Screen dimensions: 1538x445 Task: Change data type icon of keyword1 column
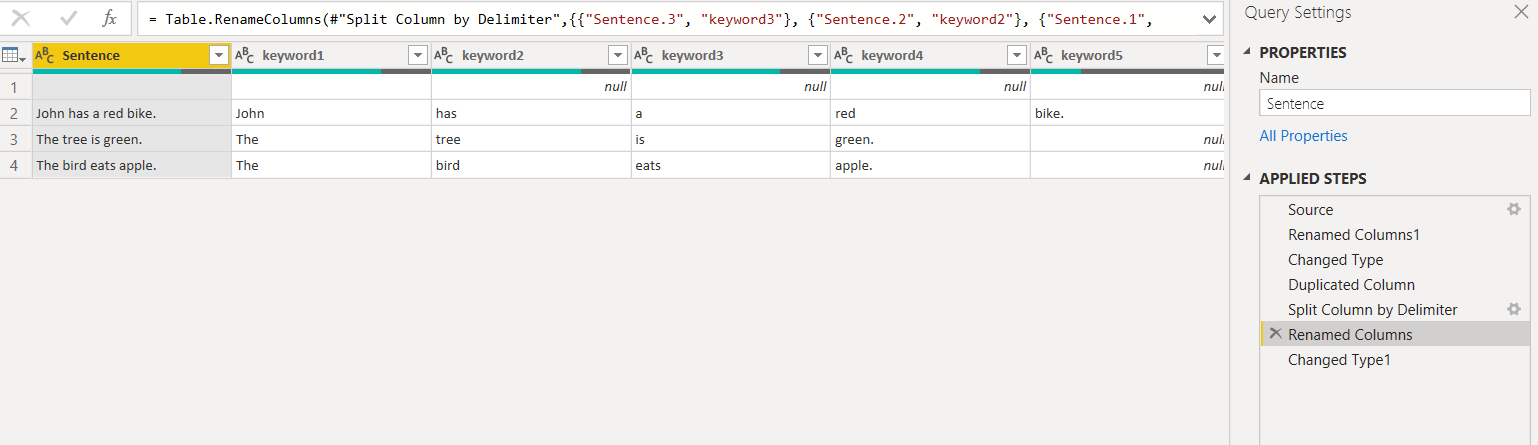click(x=245, y=56)
